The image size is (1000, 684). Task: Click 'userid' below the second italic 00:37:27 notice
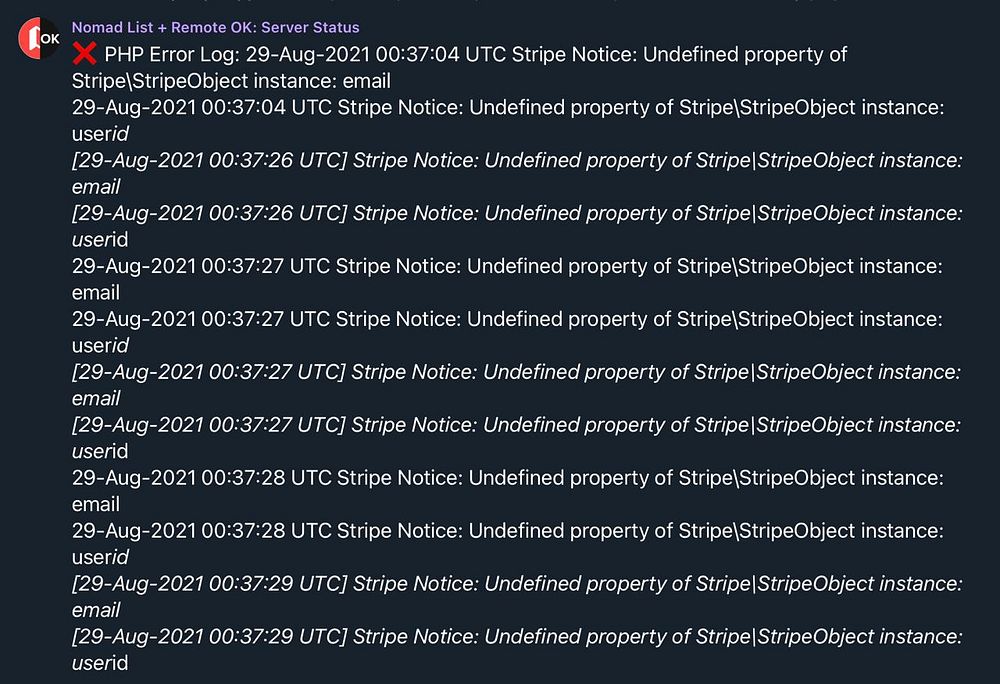click(100, 451)
